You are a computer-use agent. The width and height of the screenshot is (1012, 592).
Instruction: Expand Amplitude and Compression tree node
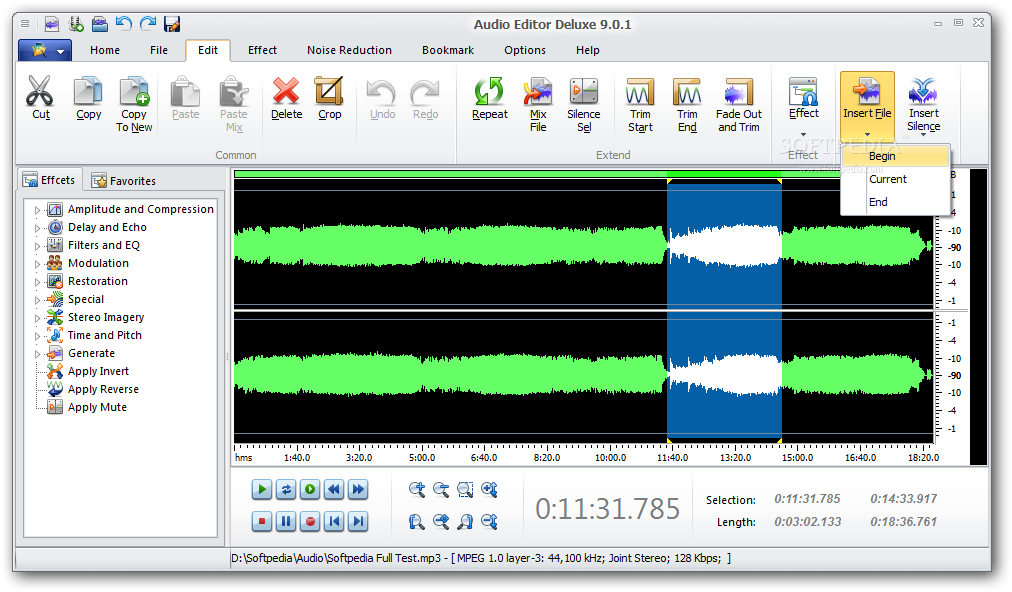pyautogui.click(x=37, y=210)
